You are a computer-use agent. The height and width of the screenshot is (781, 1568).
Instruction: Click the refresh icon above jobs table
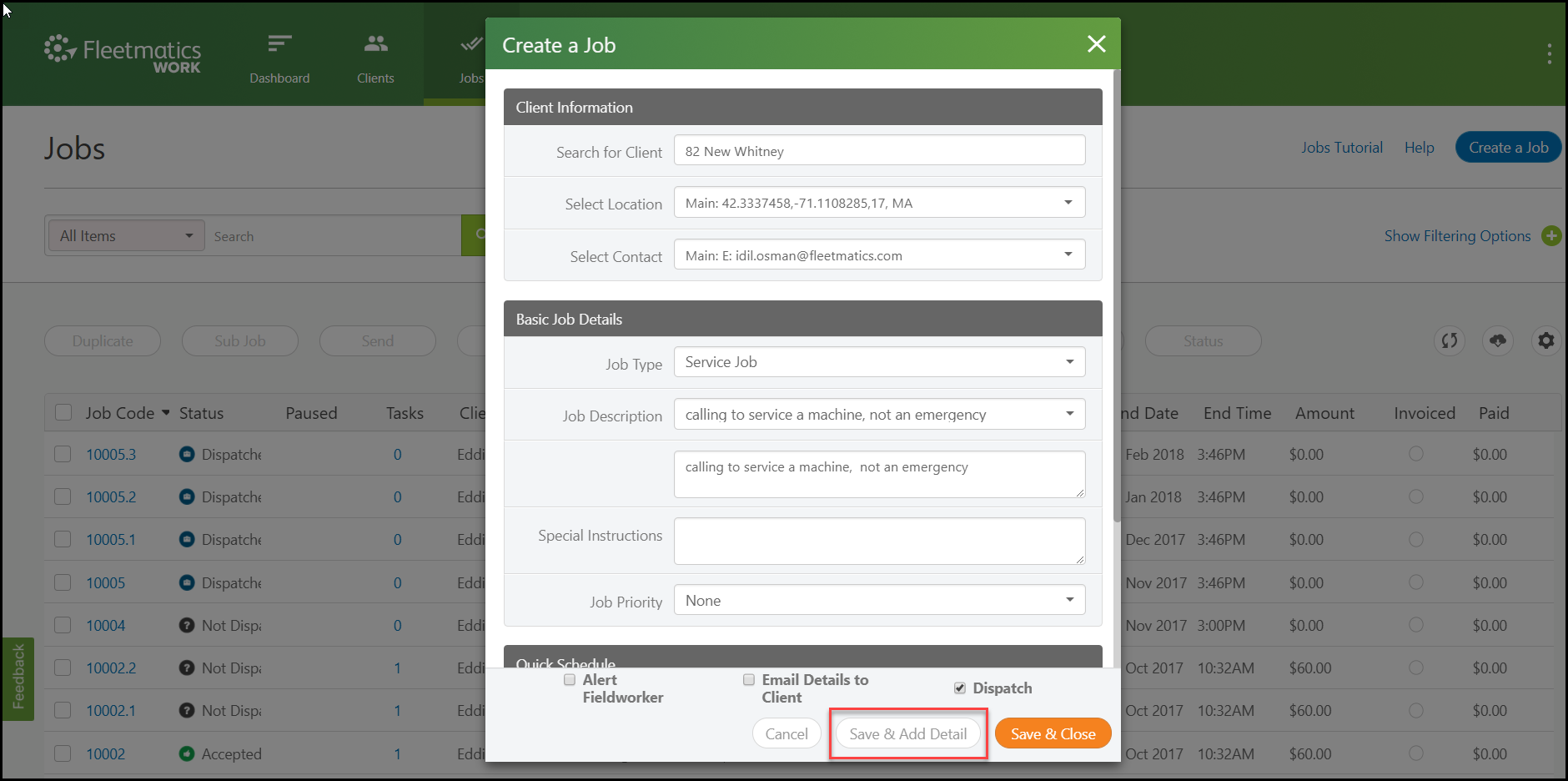[x=1450, y=340]
